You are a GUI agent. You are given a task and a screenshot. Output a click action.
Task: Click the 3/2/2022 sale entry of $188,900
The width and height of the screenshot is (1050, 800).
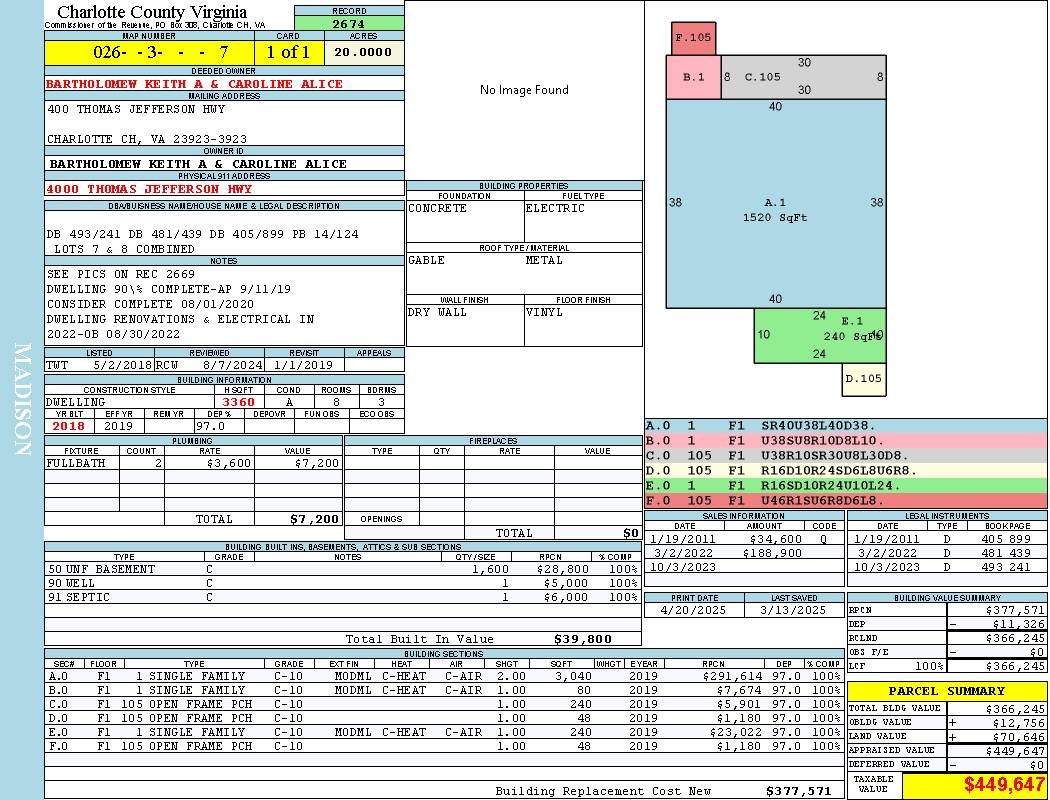[x=744, y=554]
